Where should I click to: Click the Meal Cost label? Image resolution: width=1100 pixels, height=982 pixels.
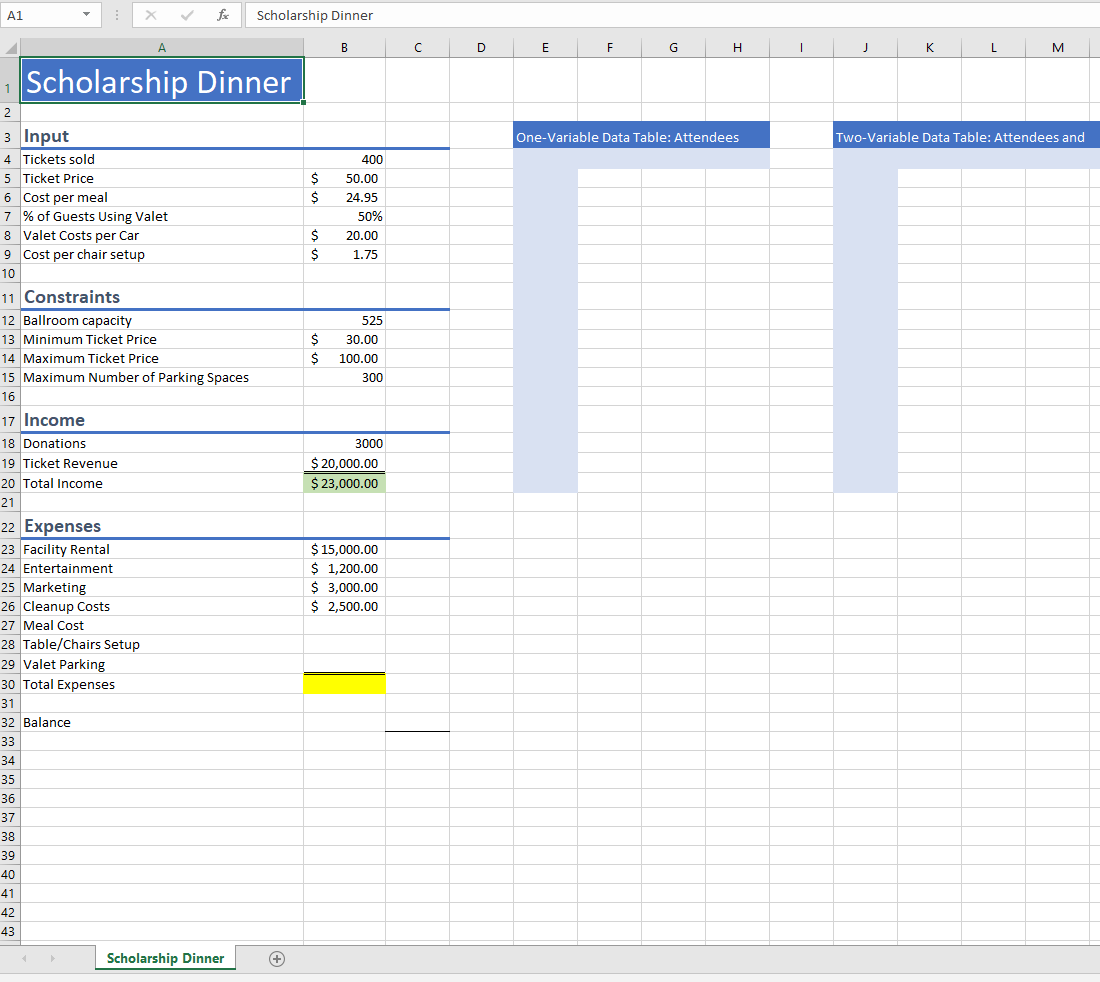(53, 626)
